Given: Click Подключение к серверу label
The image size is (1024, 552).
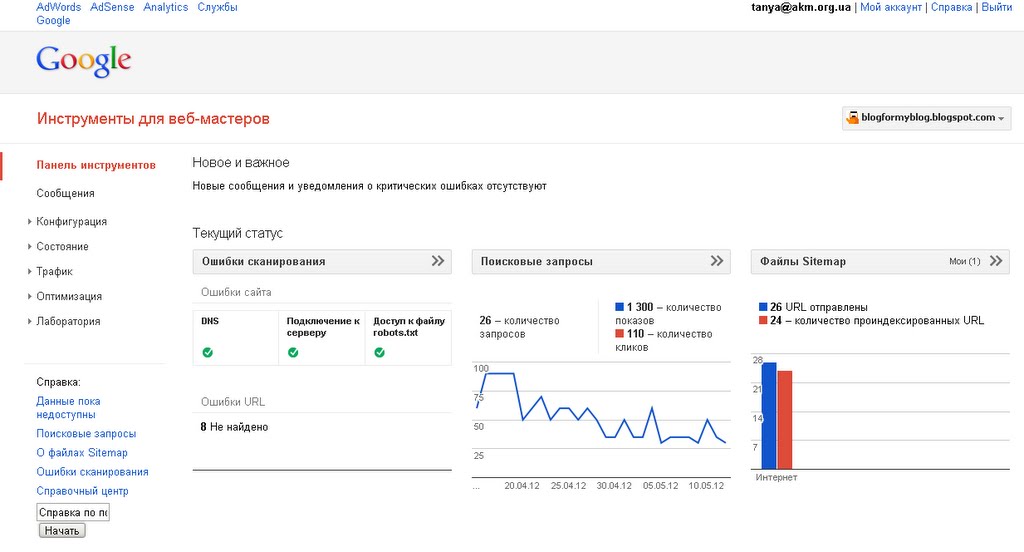Looking at the screenshot, I should click(x=323, y=327).
